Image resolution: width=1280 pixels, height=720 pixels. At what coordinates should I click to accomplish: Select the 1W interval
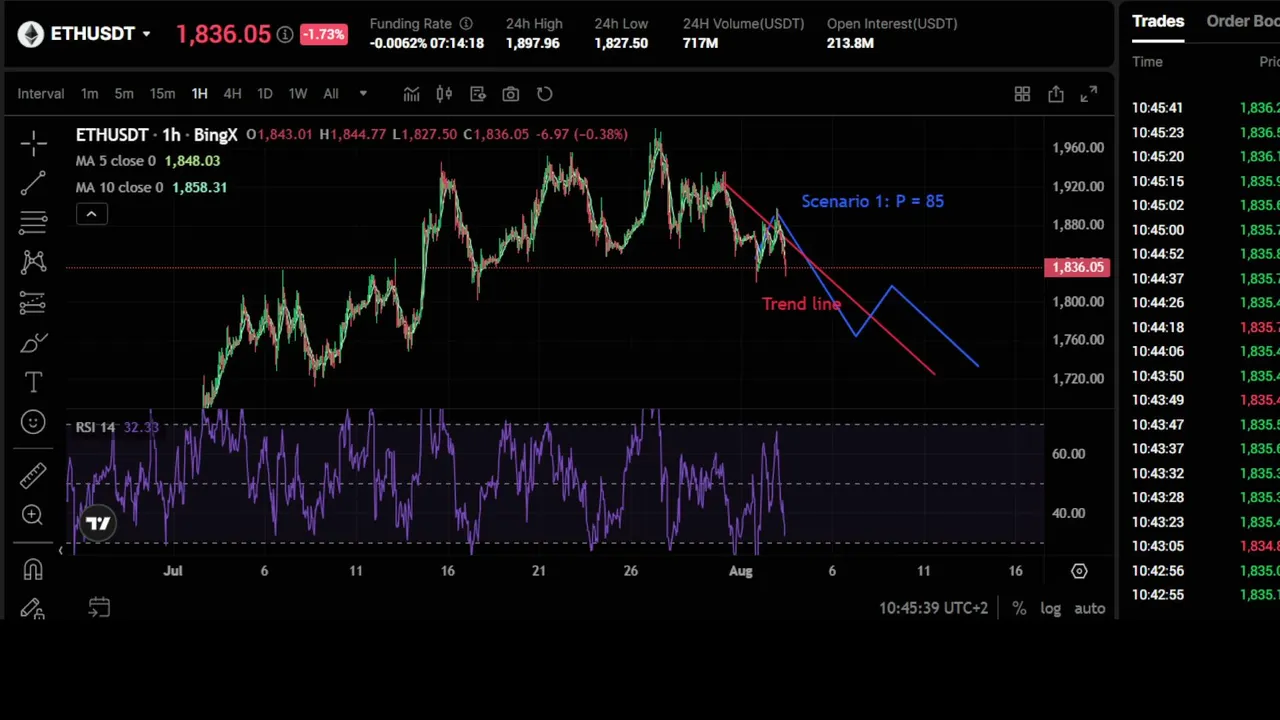(298, 94)
